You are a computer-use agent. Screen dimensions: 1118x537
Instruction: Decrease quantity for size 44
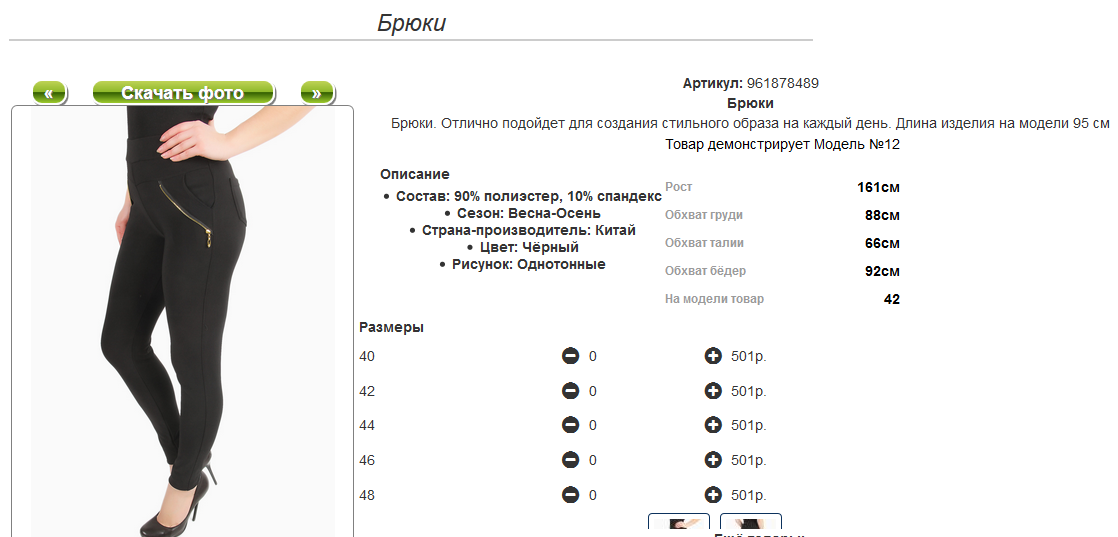point(570,425)
